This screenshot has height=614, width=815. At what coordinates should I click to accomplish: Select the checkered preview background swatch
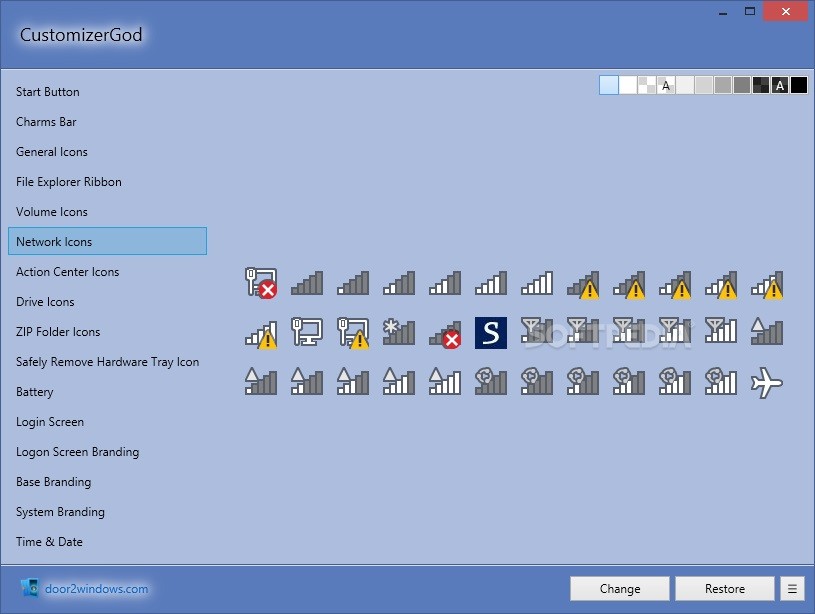[x=646, y=85]
